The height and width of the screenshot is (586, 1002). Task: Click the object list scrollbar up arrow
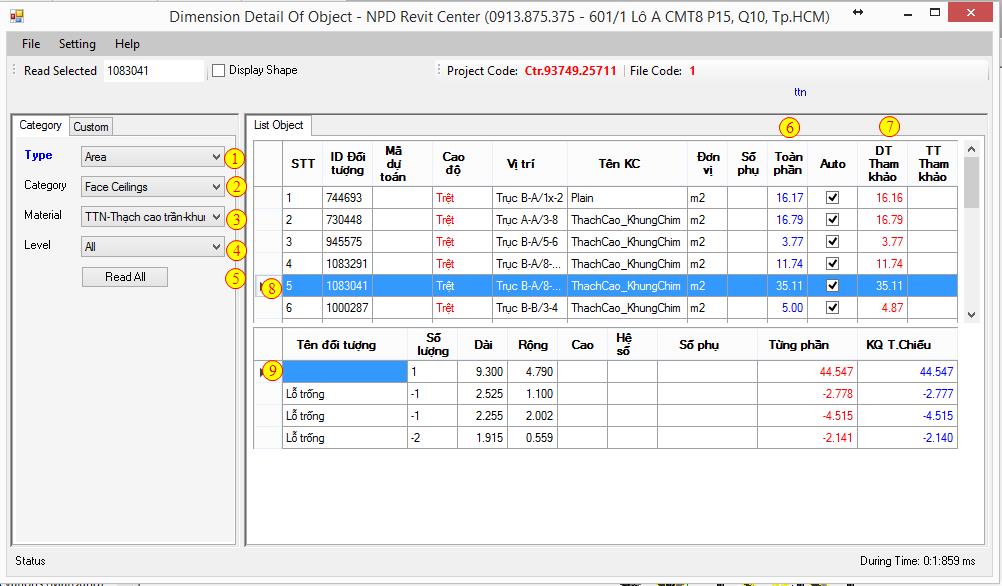[x=971, y=150]
